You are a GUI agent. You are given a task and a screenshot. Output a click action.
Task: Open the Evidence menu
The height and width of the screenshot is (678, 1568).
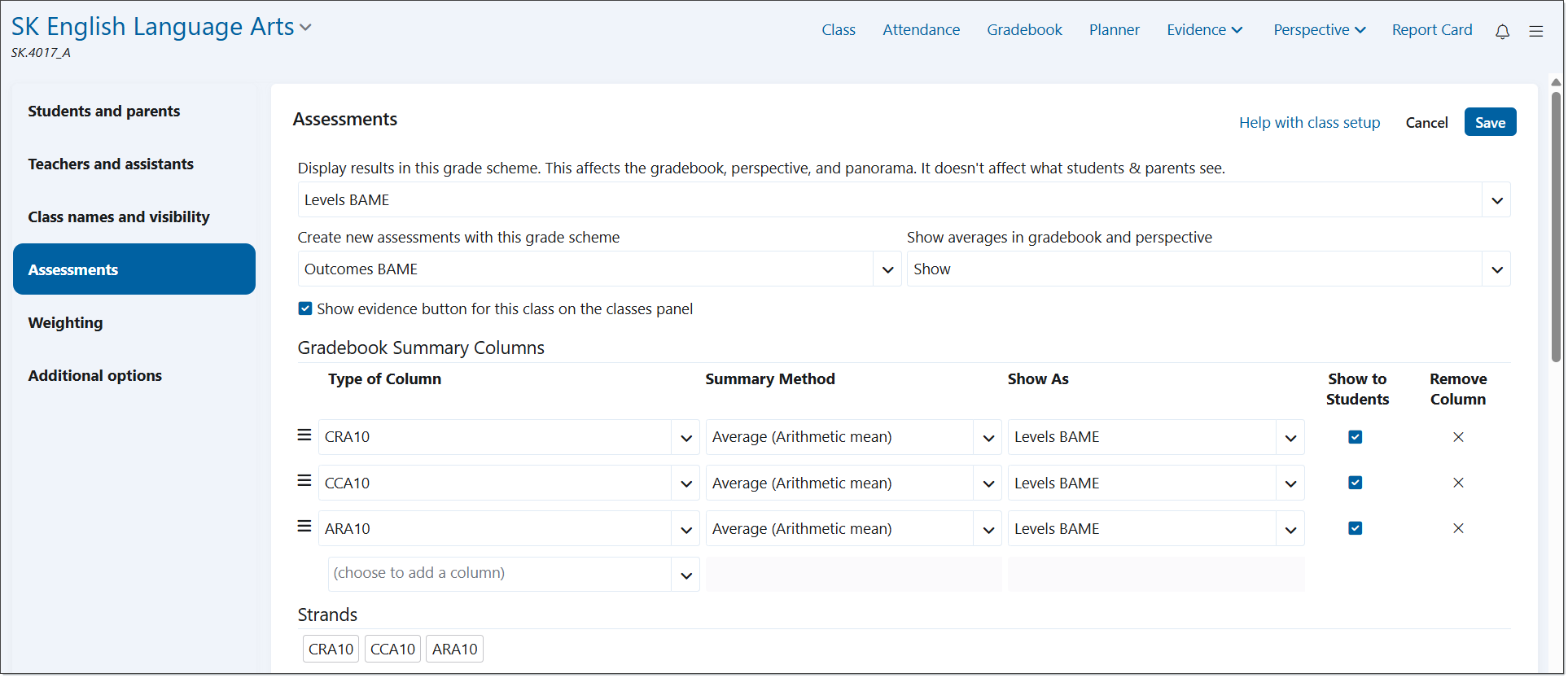[1205, 30]
